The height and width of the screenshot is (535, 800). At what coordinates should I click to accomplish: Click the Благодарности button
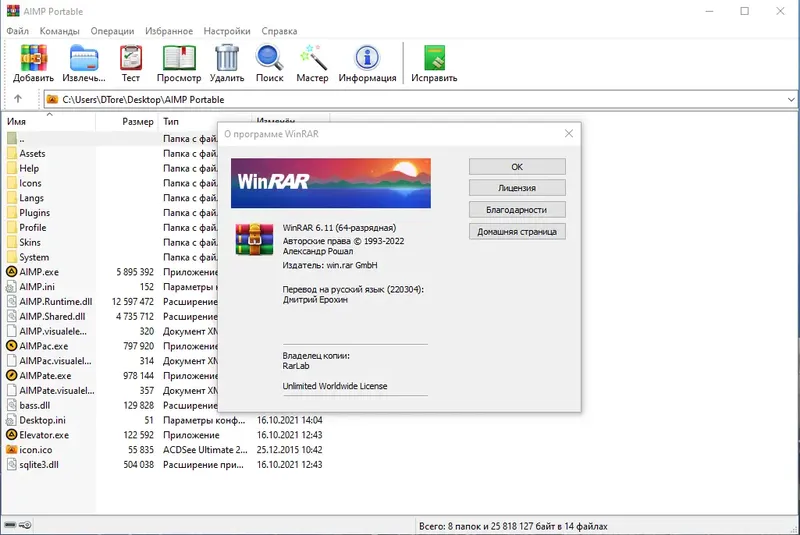[x=517, y=210]
